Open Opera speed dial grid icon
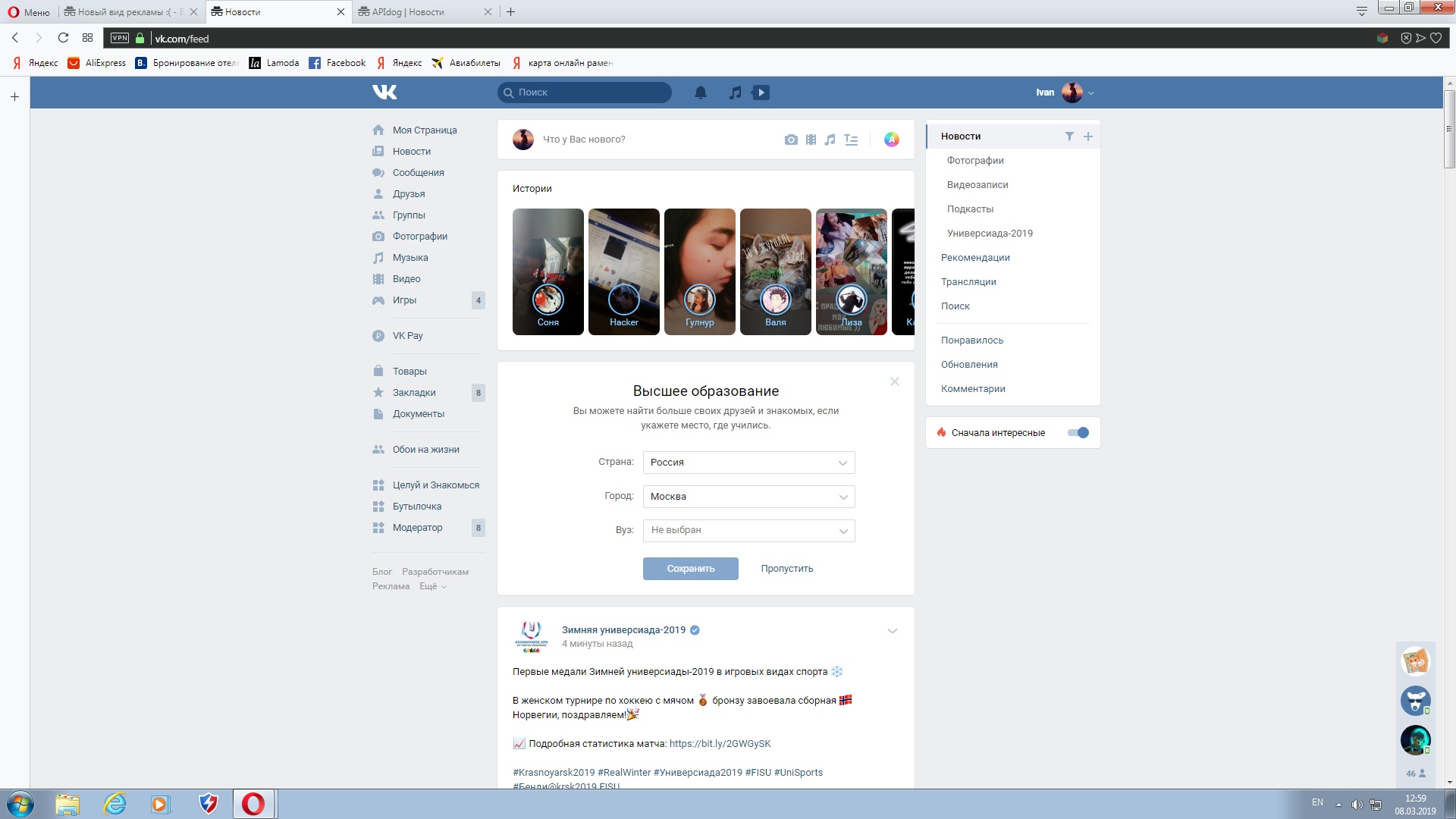The width and height of the screenshot is (1456, 819). (x=88, y=38)
